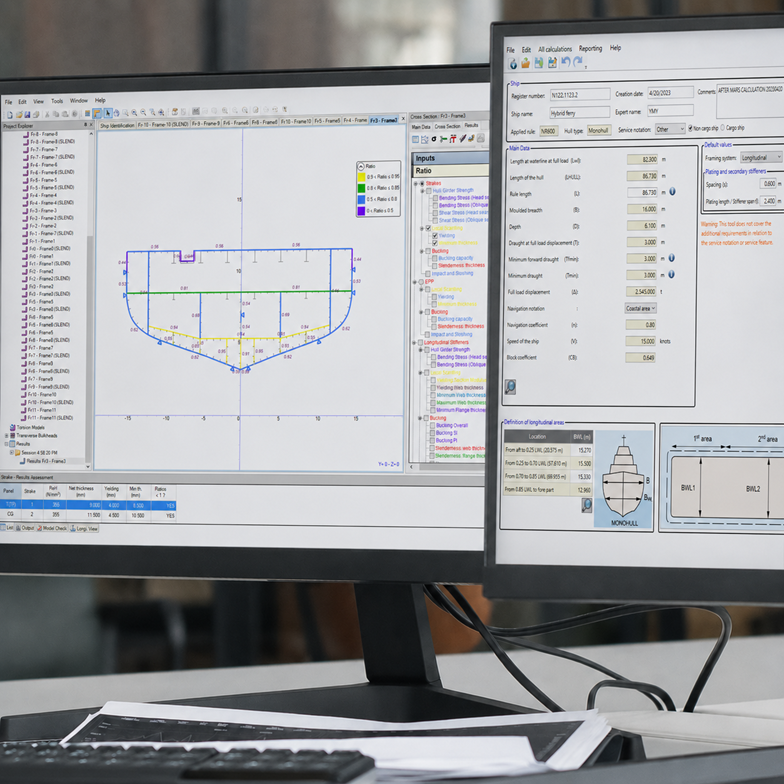Open the Tools menu on left monitor
Viewport: 784px width, 784px height.
point(57,101)
